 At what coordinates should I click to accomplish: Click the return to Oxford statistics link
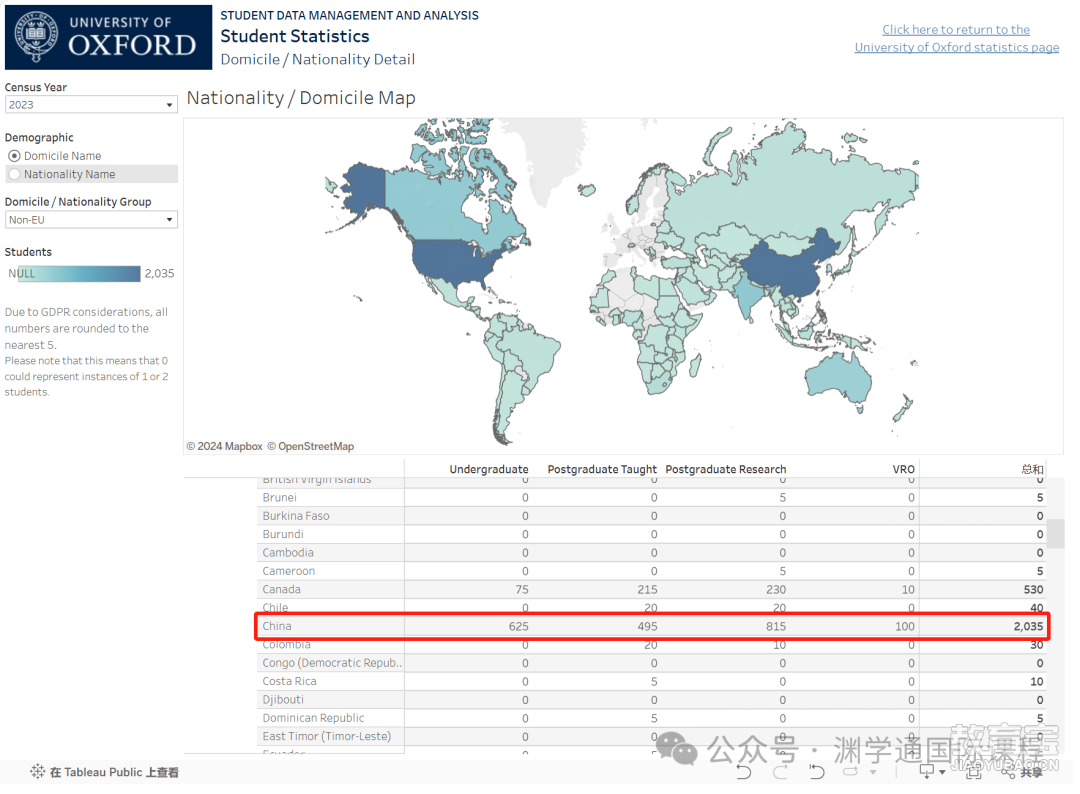click(x=957, y=39)
